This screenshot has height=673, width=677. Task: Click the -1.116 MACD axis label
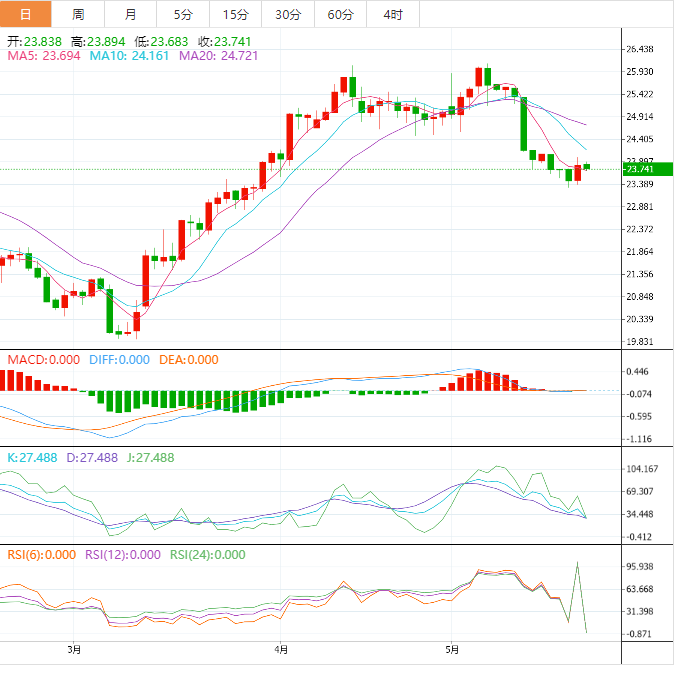[639, 439]
